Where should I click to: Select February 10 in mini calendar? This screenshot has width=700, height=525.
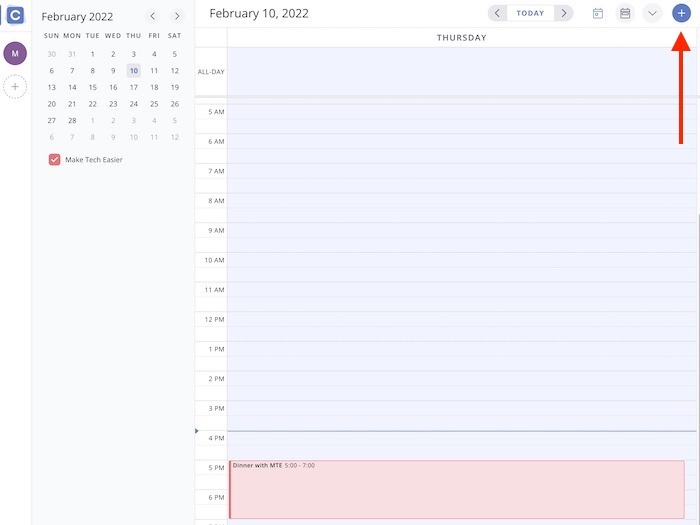coord(134,71)
